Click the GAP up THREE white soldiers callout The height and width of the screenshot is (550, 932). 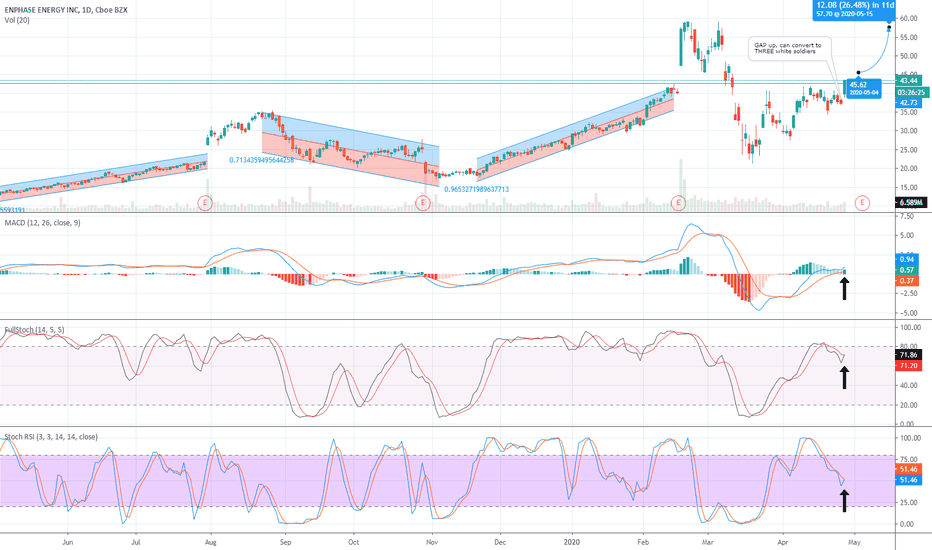789,48
